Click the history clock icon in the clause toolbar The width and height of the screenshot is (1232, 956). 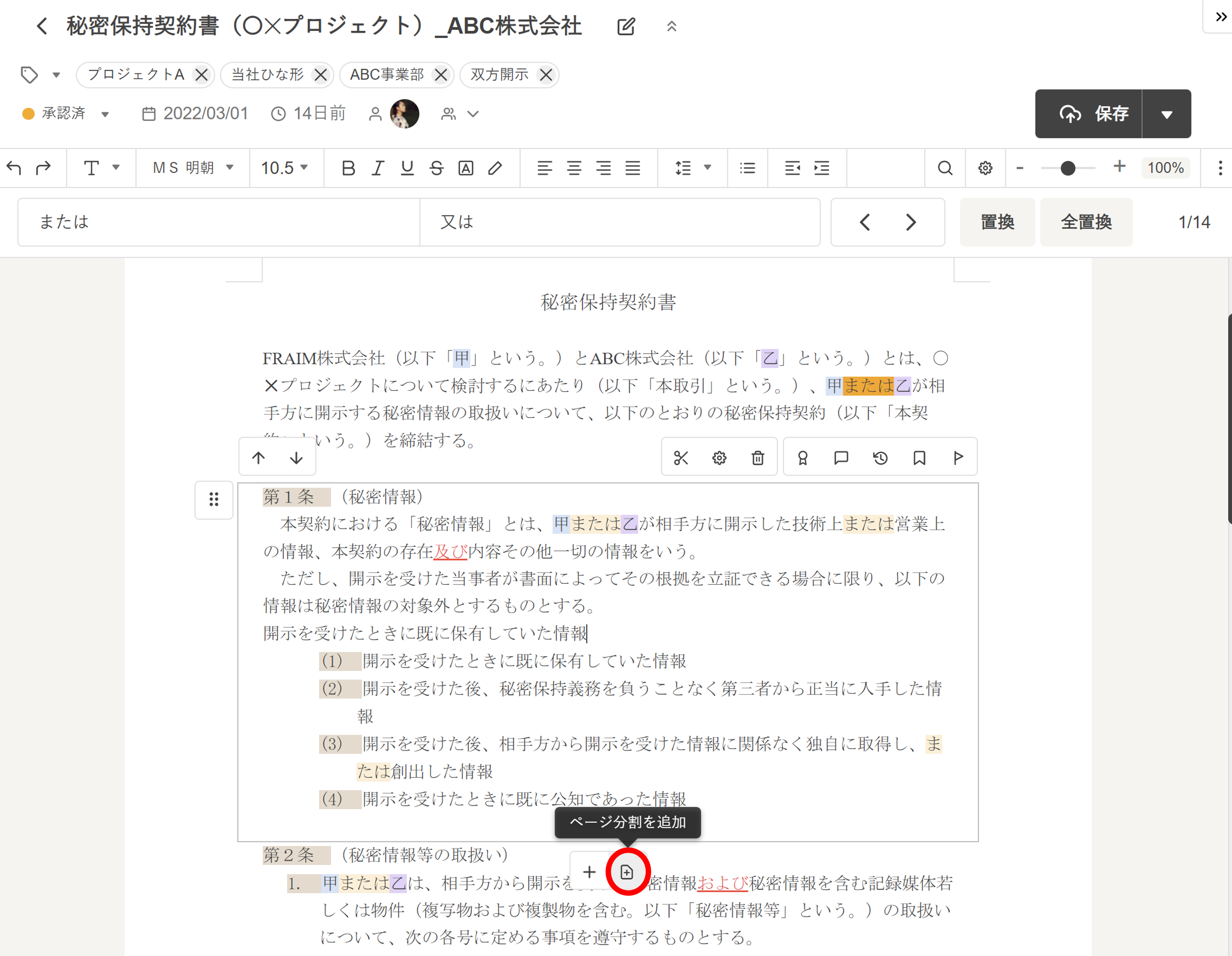coord(880,458)
